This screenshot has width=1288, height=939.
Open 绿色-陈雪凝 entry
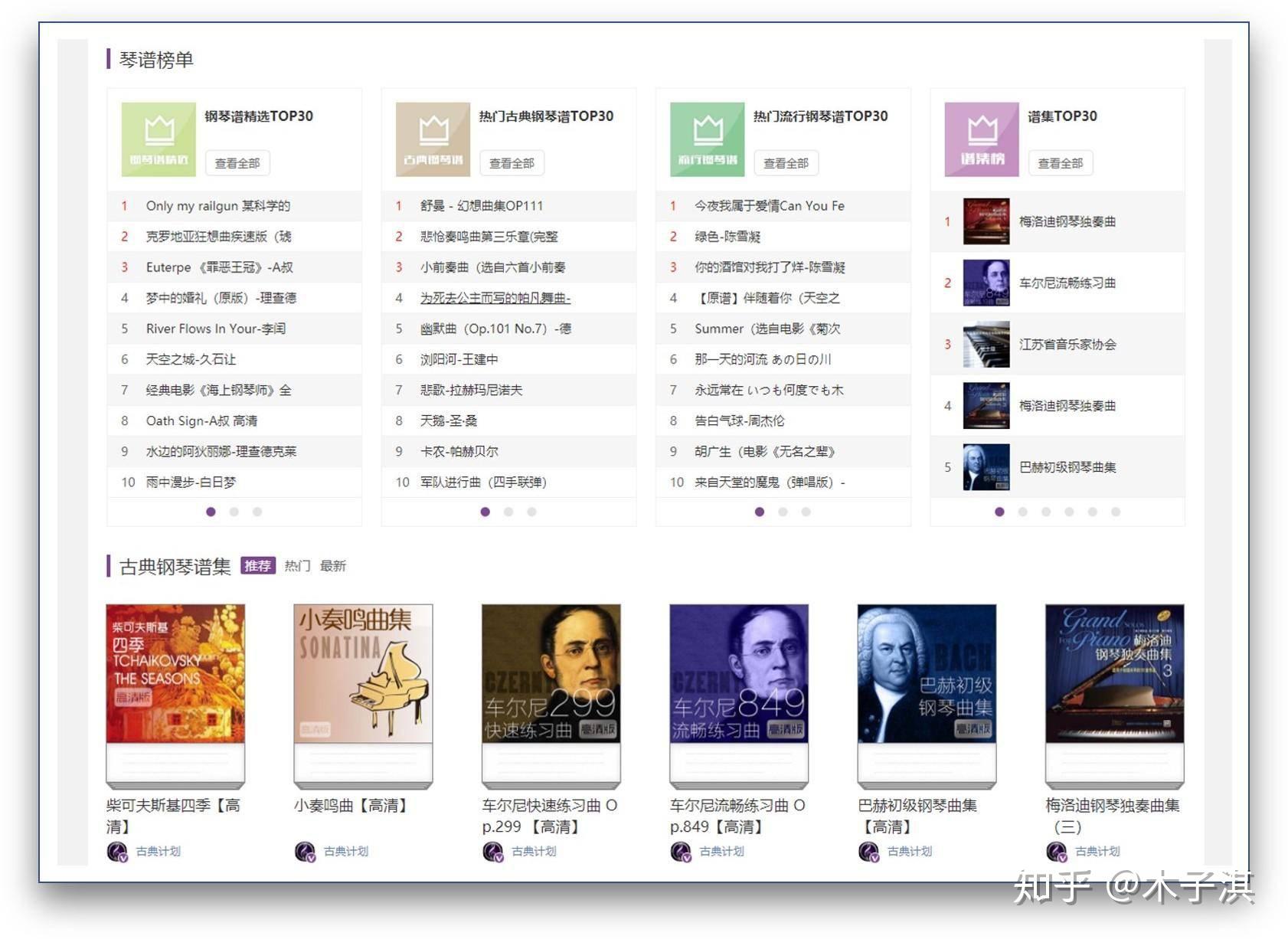727,237
